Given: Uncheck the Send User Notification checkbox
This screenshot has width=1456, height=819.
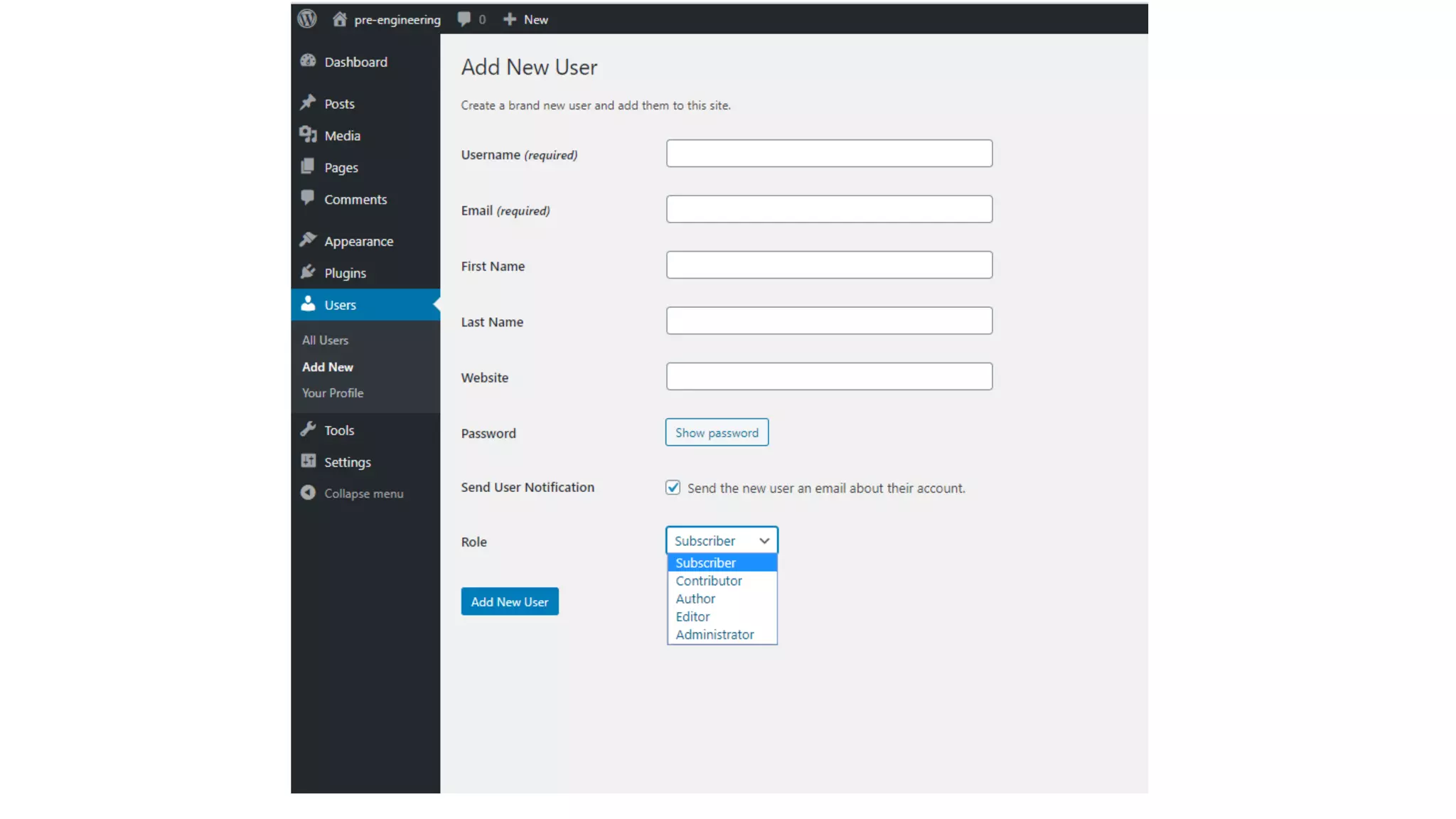Looking at the screenshot, I should point(673,488).
